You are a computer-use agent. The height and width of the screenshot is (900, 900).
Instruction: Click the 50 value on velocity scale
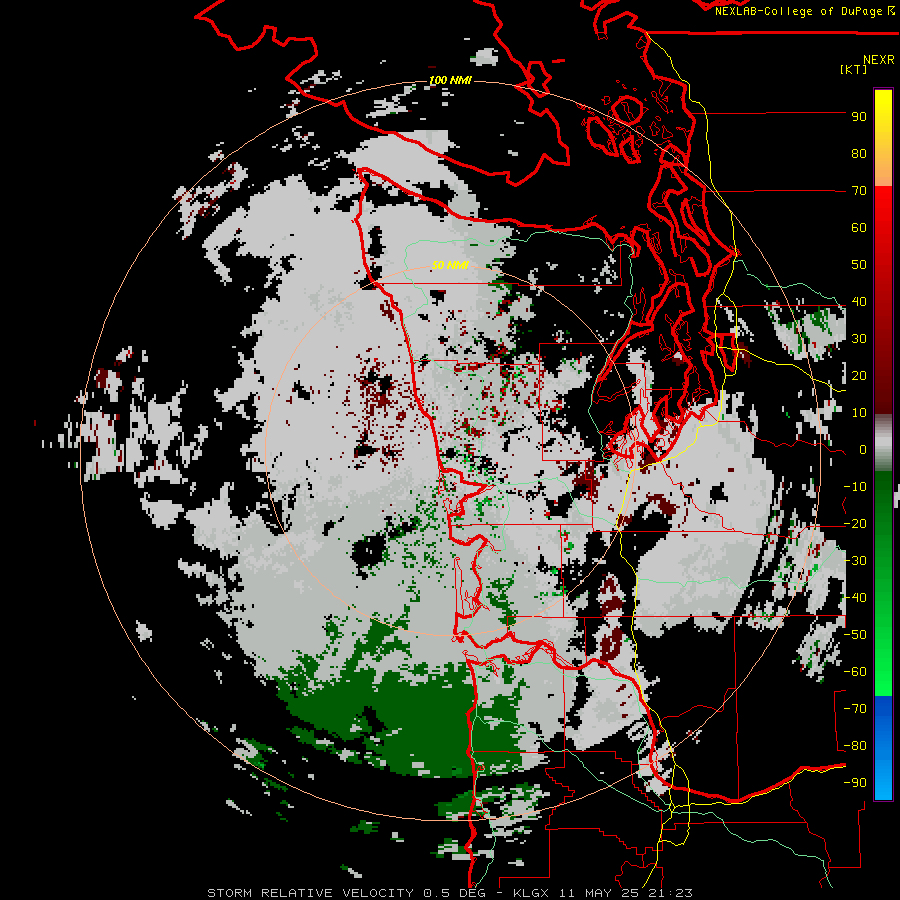click(859, 265)
